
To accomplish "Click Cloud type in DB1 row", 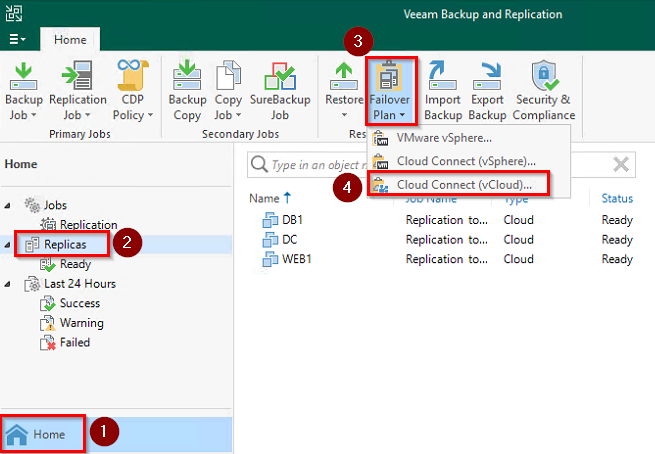I will coord(518,220).
